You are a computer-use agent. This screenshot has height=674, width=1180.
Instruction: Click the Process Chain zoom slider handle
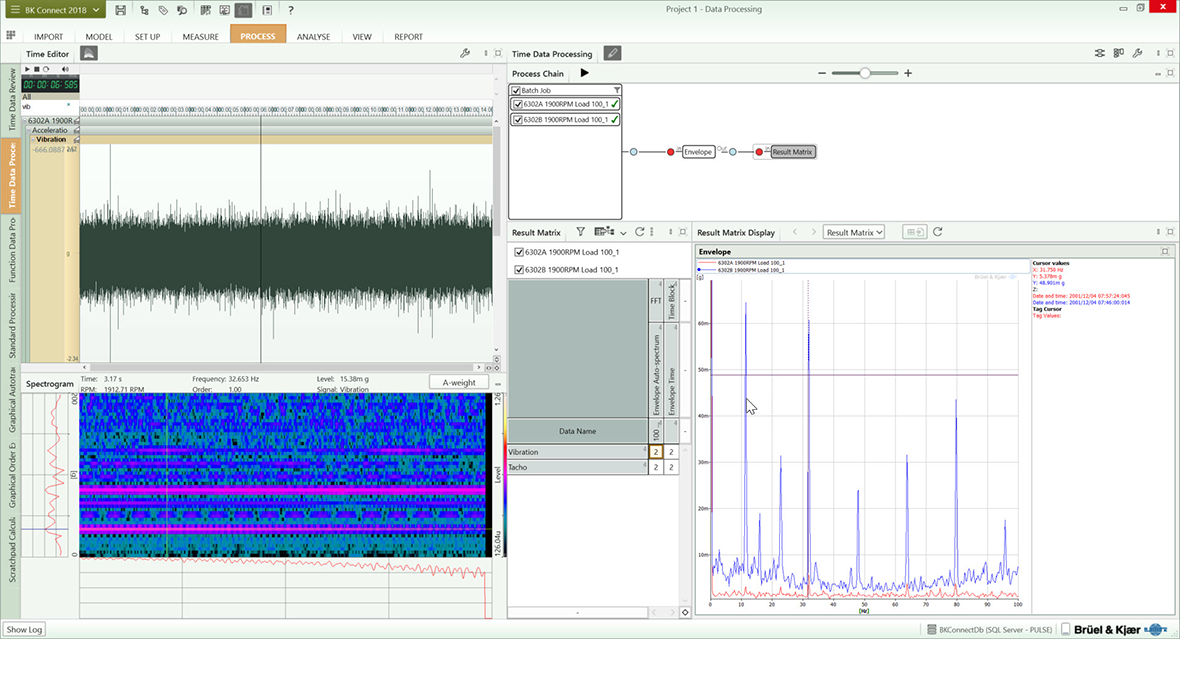coord(865,73)
